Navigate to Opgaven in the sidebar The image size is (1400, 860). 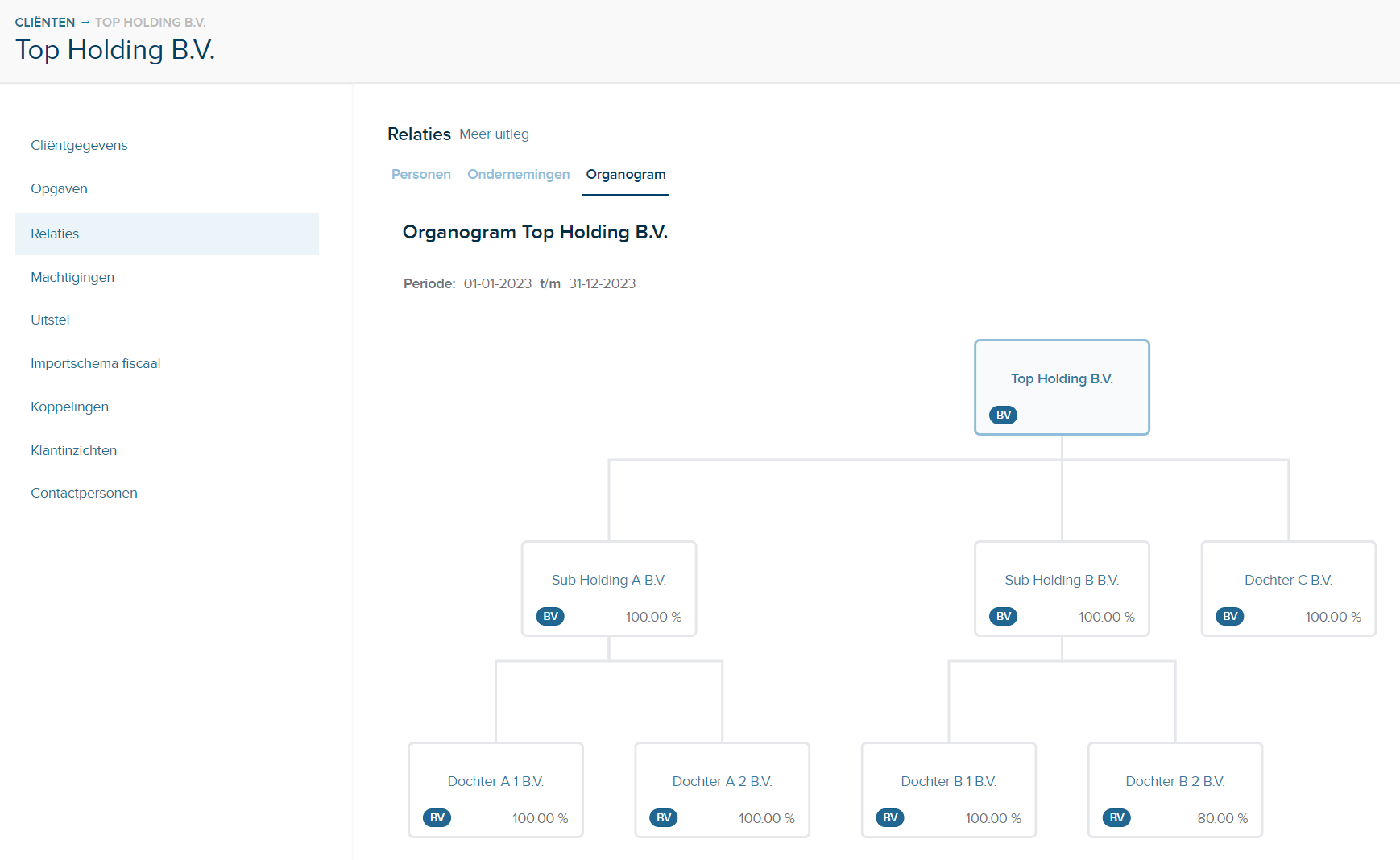(x=59, y=189)
